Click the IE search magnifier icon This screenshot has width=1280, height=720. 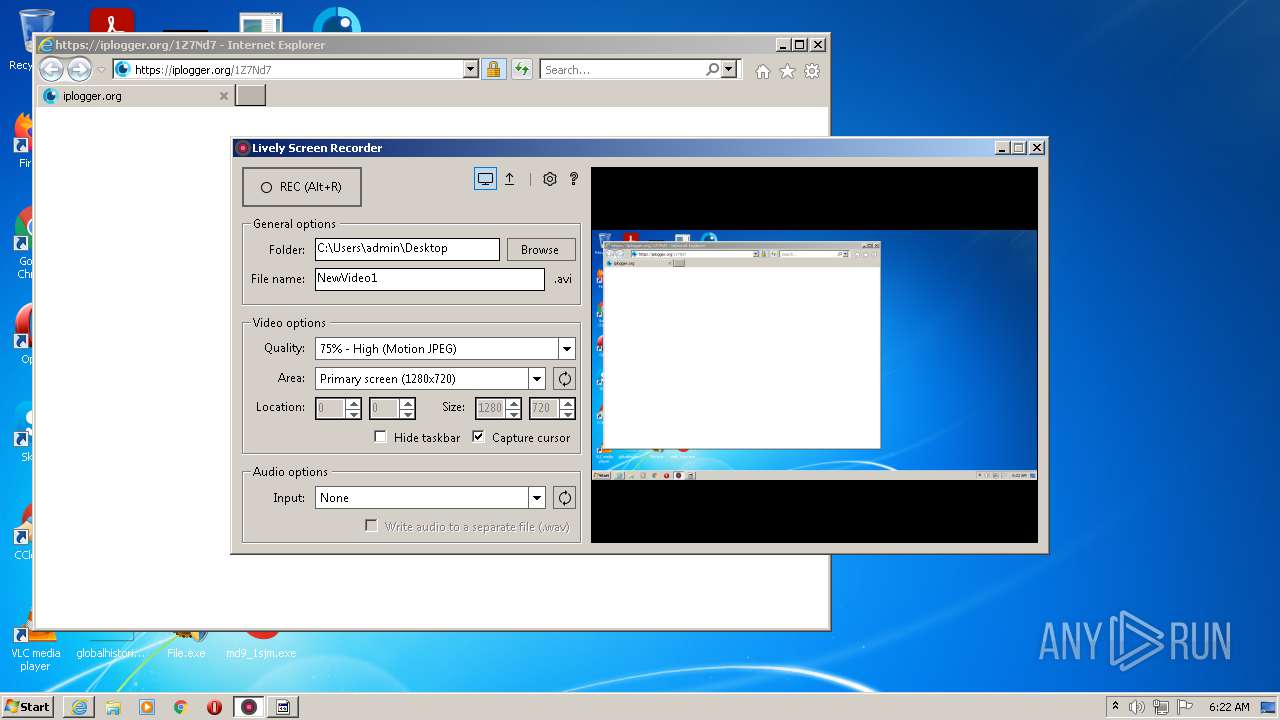[712, 69]
